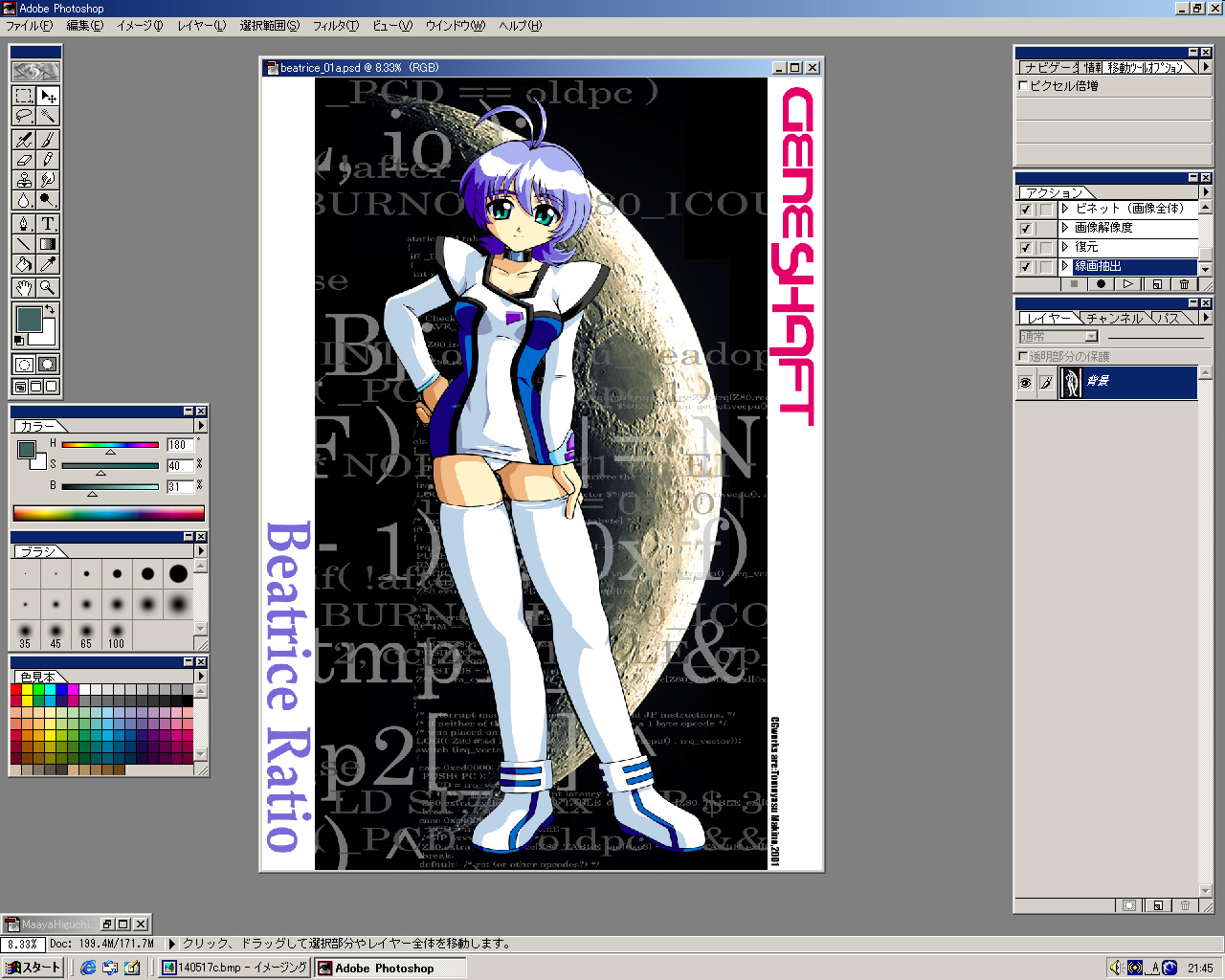Switch to the パス tab

pyautogui.click(x=1169, y=318)
